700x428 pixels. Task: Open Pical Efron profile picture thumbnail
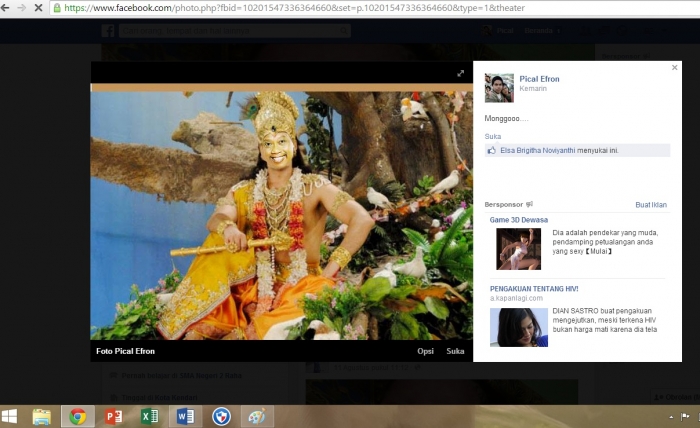[x=499, y=88]
